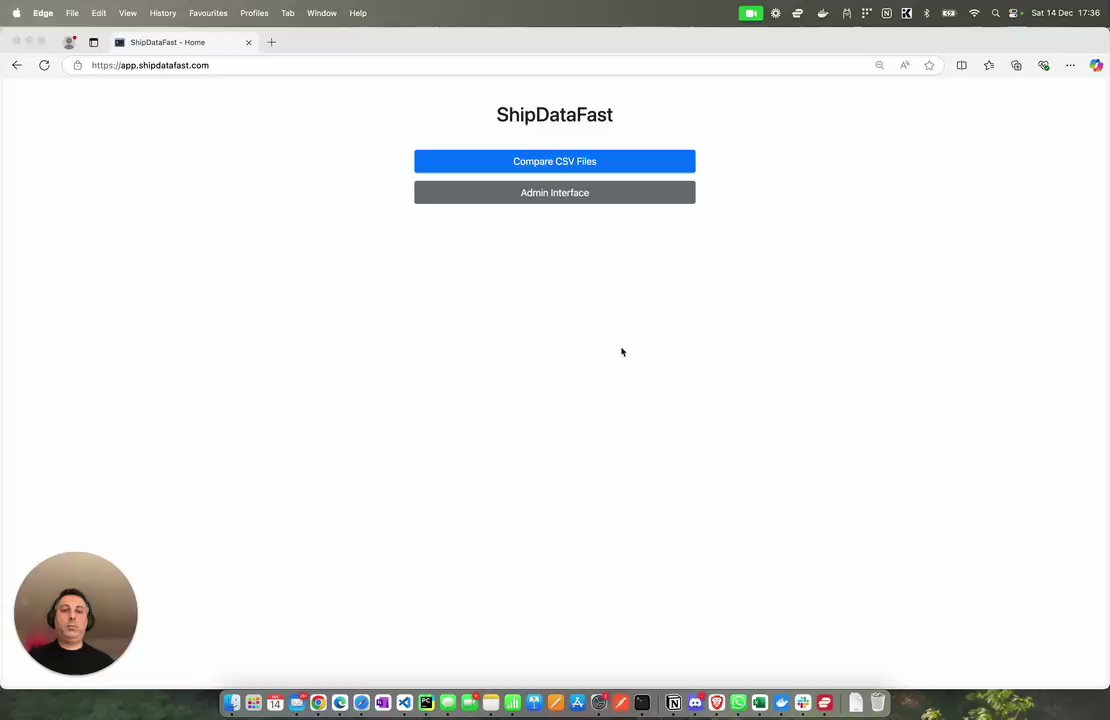This screenshot has height=720, width=1110.
Task: Open Spotlight search in menu bar
Action: [995, 13]
